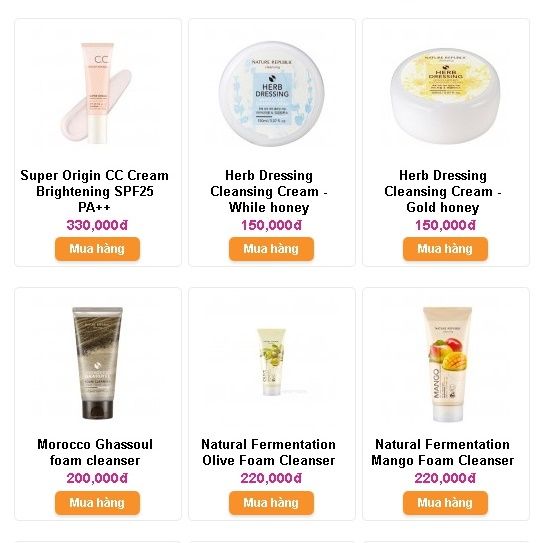Open Herb Dressing Cleansing Cream While honey title

pyautogui.click(x=269, y=191)
